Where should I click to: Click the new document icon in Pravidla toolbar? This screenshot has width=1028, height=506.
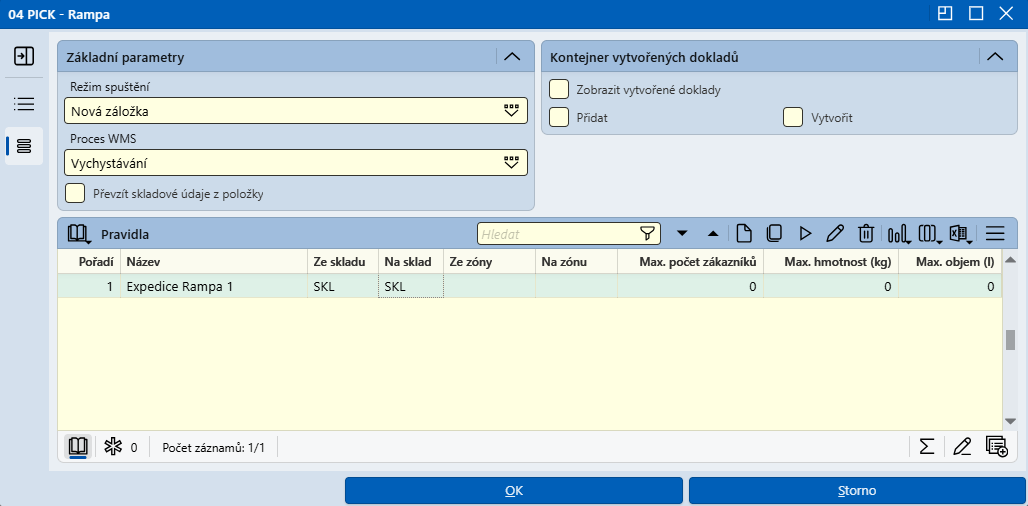coord(743,233)
